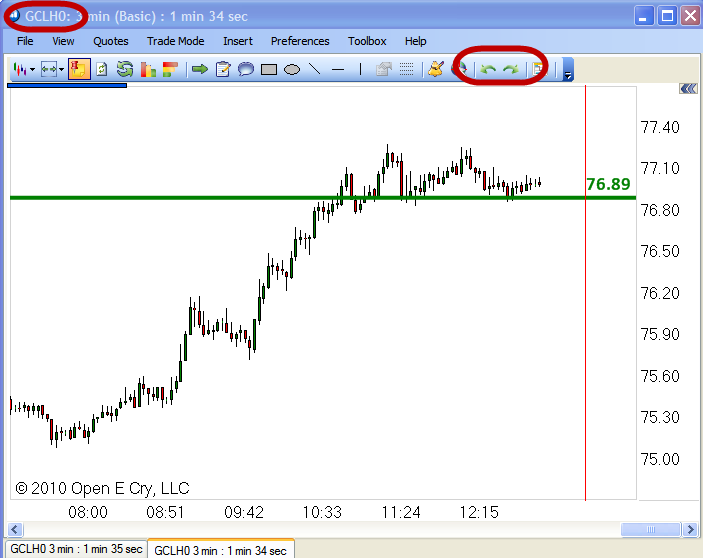Select the rectangle drawing tool
Image resolution: width=703 pixels, height=558 pixels.
coord(269,69)
